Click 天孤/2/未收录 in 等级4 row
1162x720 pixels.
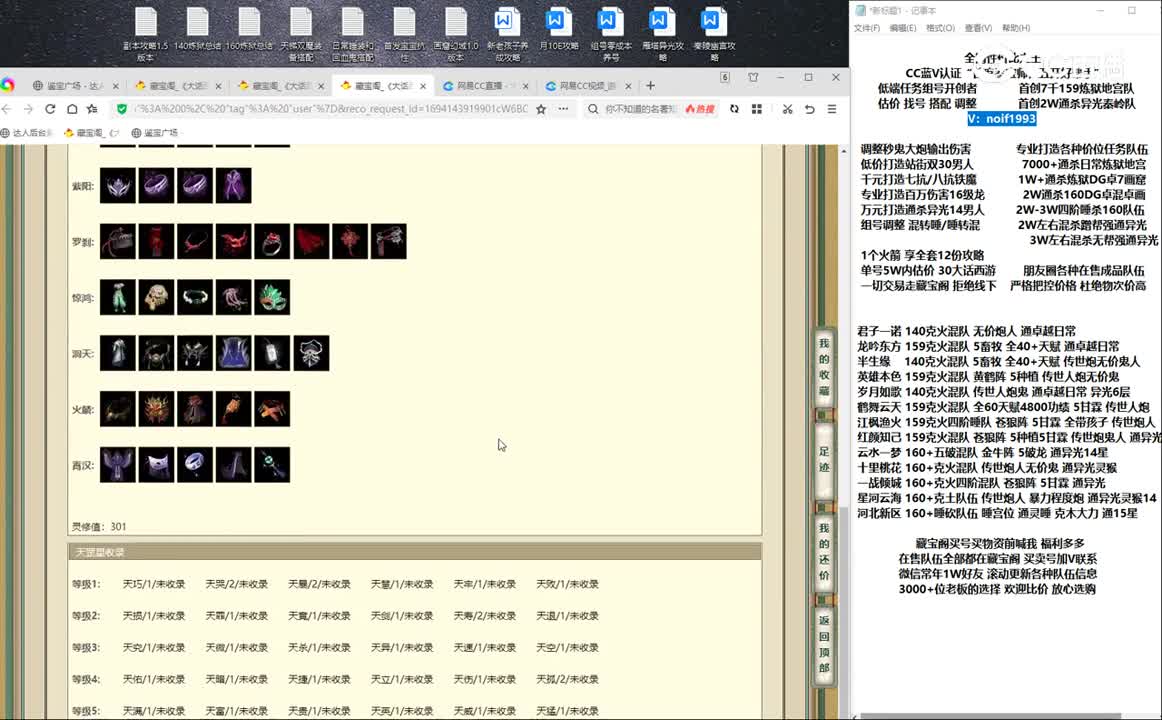point(567,679)
